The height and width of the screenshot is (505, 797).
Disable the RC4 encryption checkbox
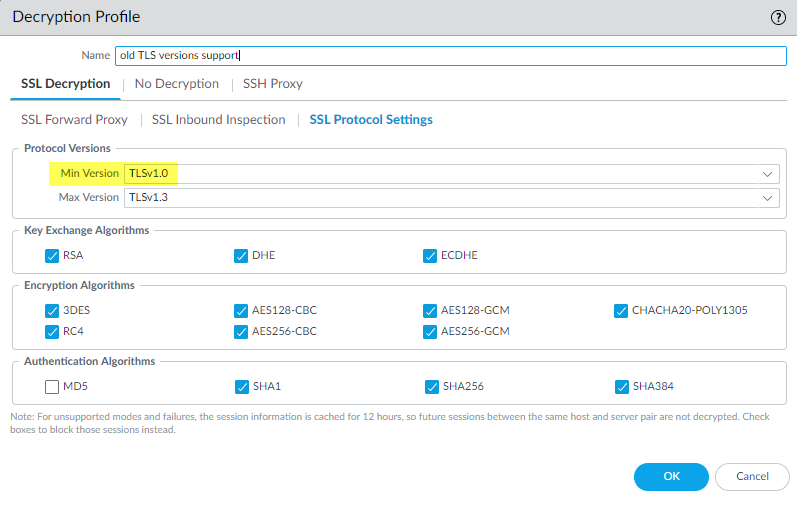pos(53,331)
